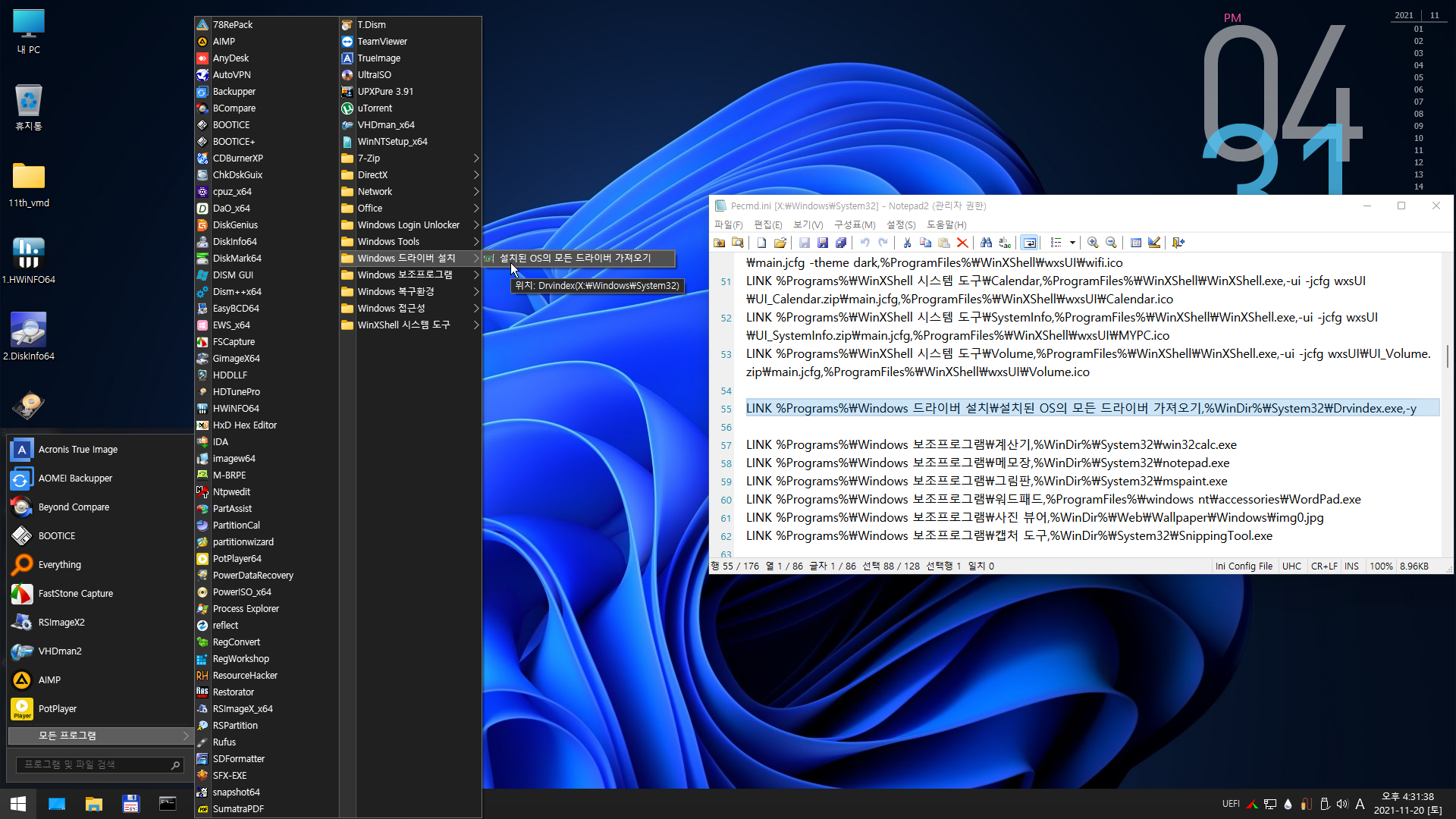Open TeamViewer from programs list
The height and width of the screenshot is (819, 1456).
click(410, 42)
